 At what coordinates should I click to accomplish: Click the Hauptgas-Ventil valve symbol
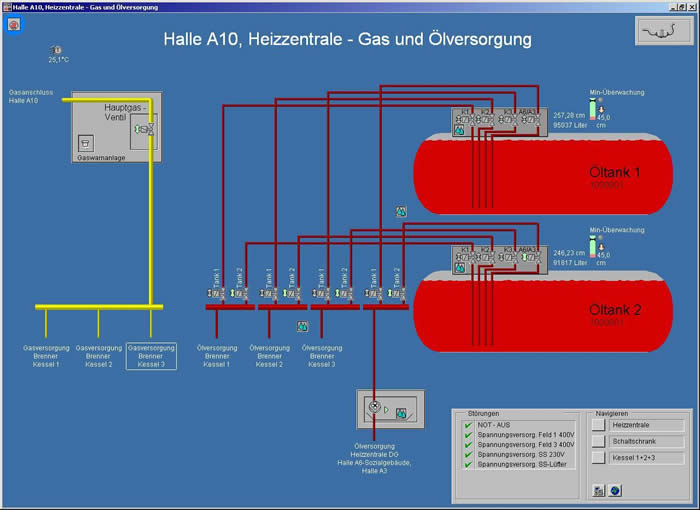pos(144,129)
